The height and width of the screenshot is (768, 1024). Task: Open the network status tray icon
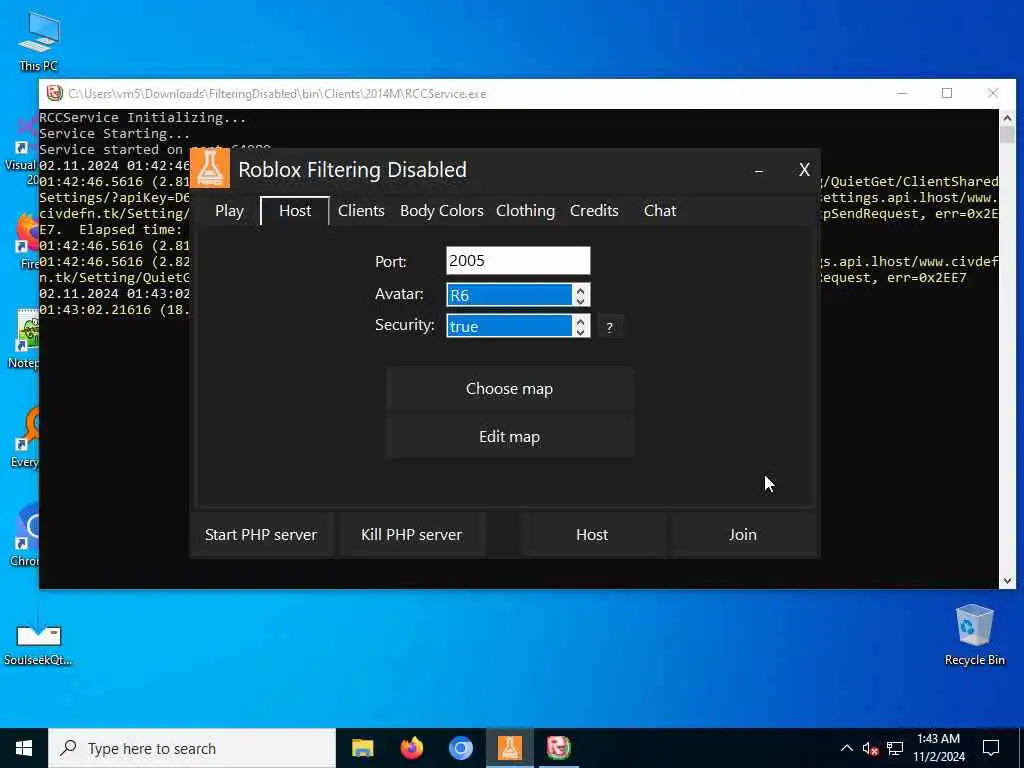[x=895, y=748]
